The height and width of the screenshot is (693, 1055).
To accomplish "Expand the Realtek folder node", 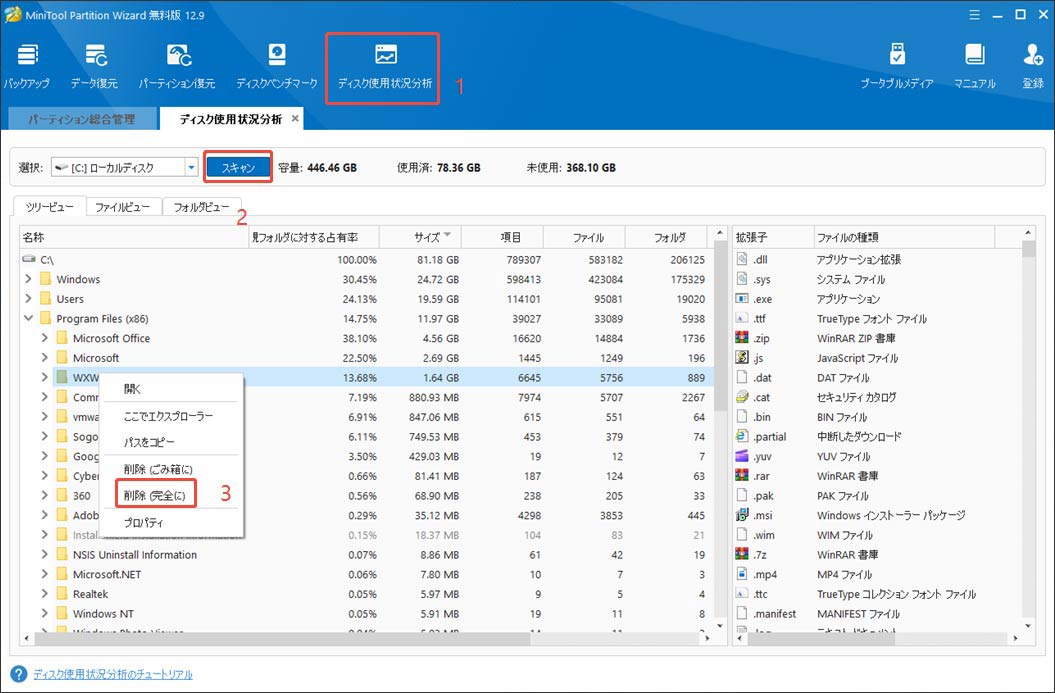I will [44, 593].
